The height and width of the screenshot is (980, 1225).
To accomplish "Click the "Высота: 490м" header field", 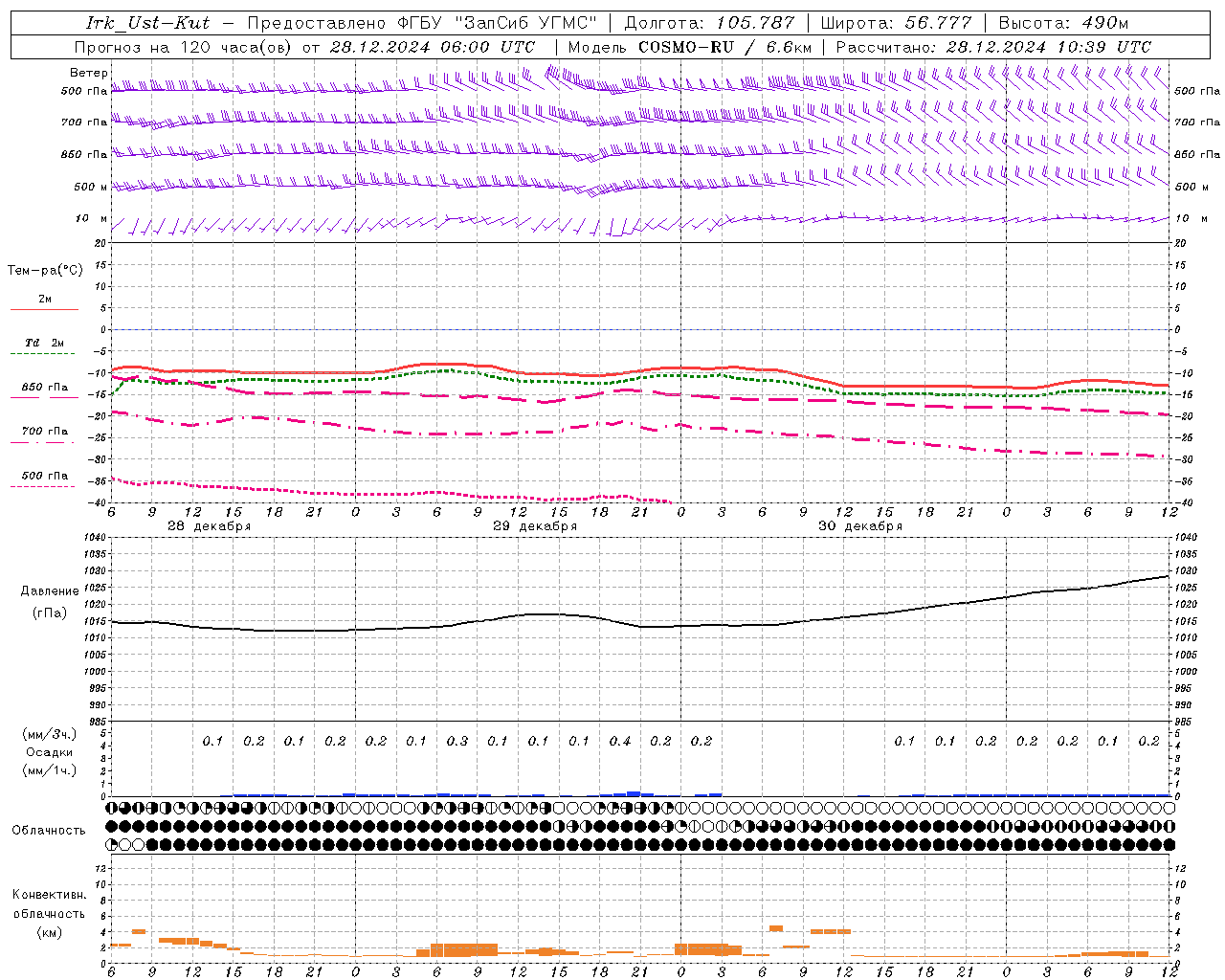I will click(x=1063, y=22).
